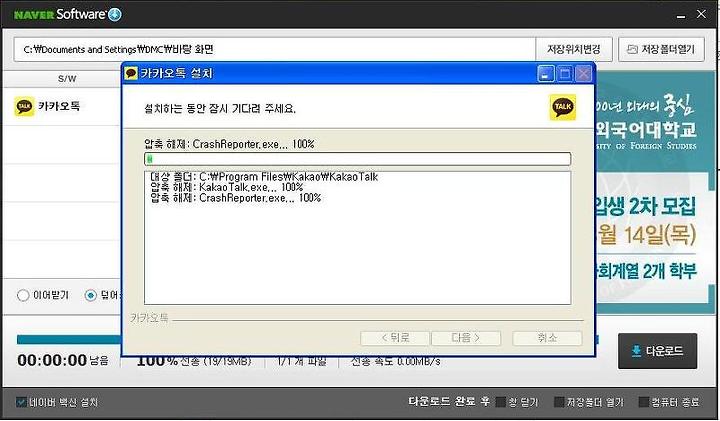This screenshot has height=421, width=720.
Task: Click the 저장위치변경 button
Action: click(x=574, y=49)
